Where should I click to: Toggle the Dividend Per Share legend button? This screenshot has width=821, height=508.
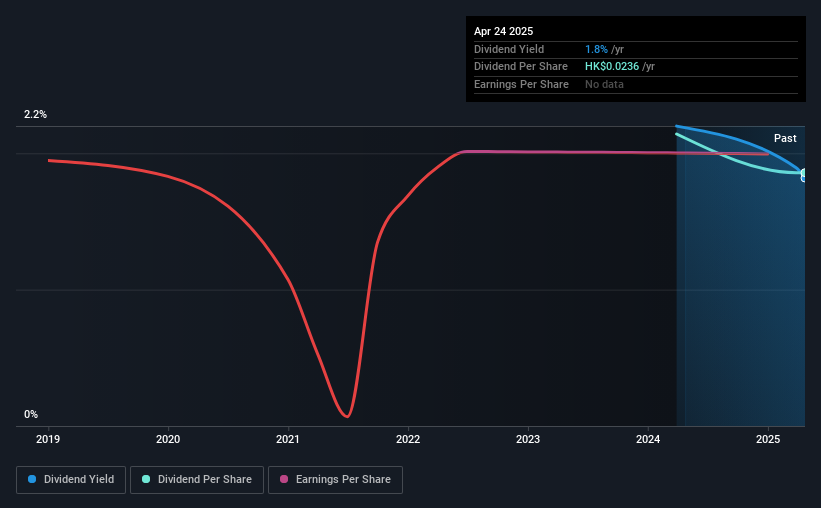click(197, 480)
